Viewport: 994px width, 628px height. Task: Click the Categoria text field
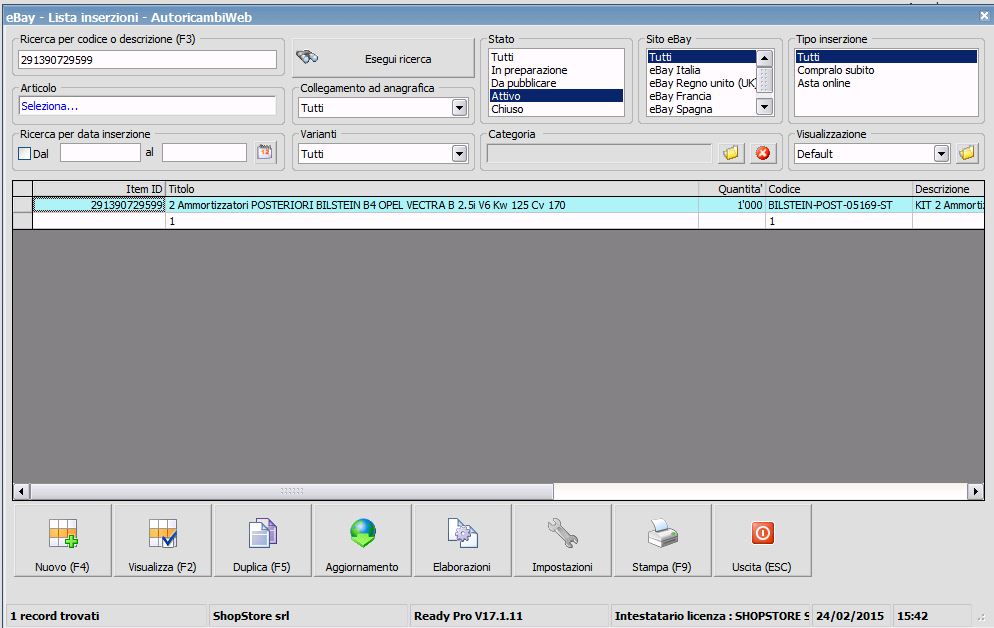pyautogui.click(x=599, y=153)
